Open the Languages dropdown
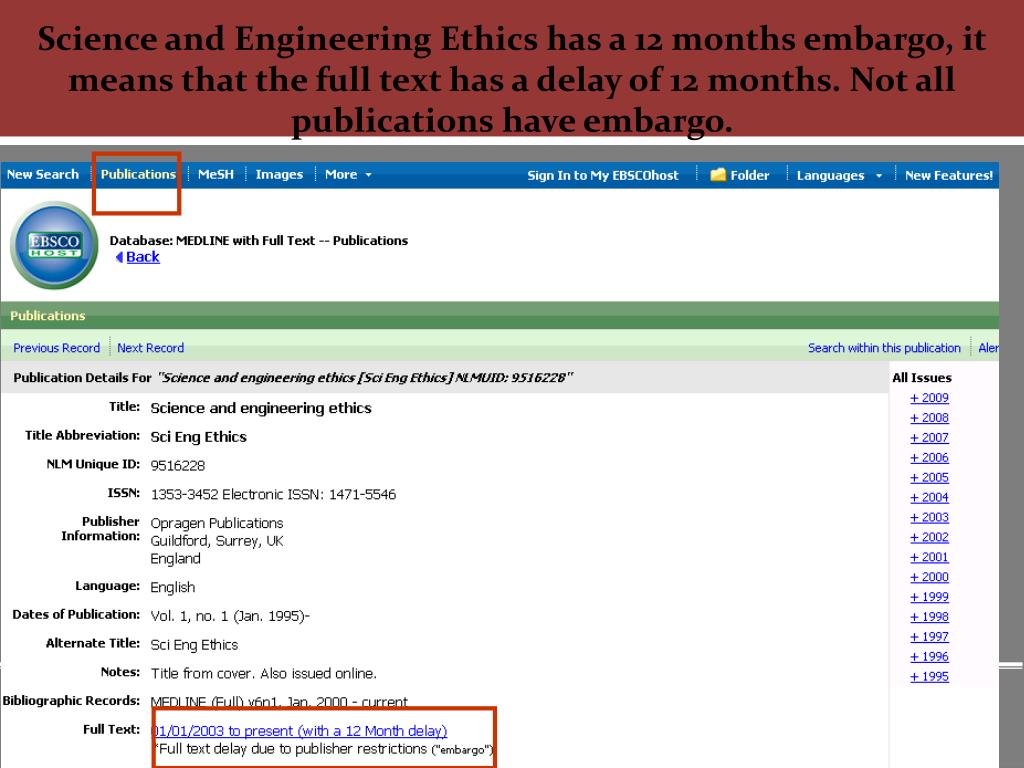Image resolution: width=1024 pixels, height=768 pixels. point(839,175)
